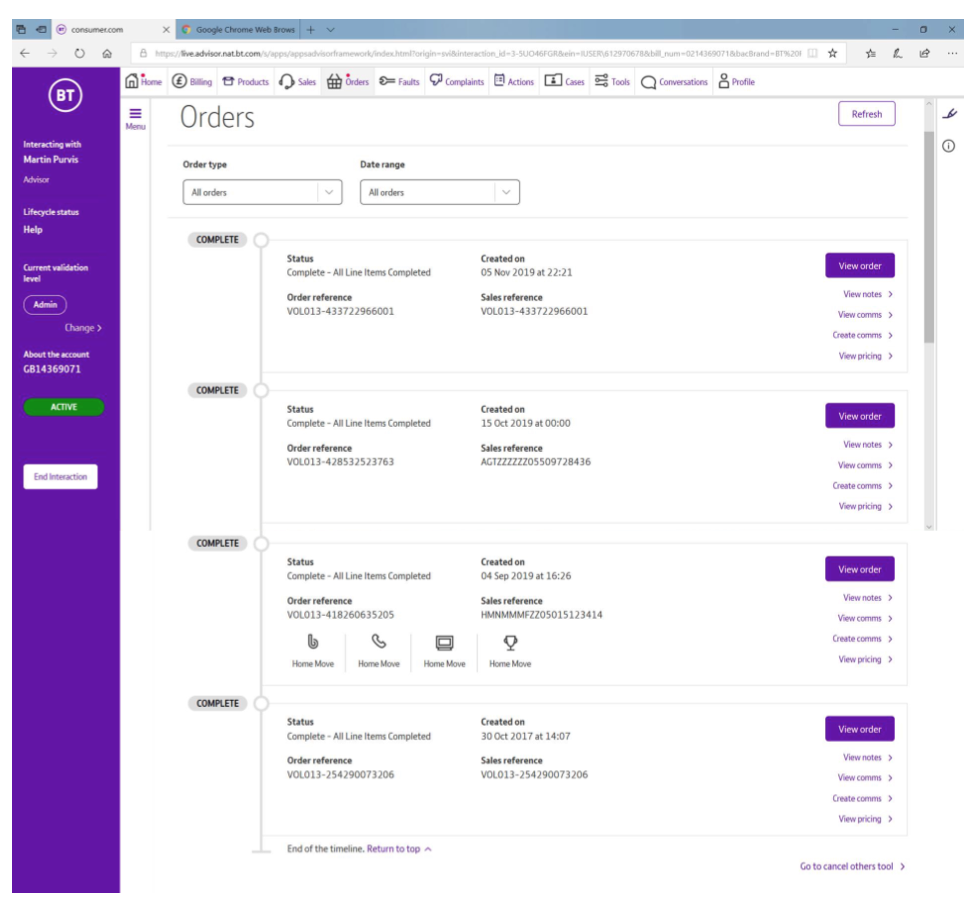Screen dimensions: 978x920
Task: Click the ACTIVE account status badge
Action: pyautogui.click(x=64, y=407)
